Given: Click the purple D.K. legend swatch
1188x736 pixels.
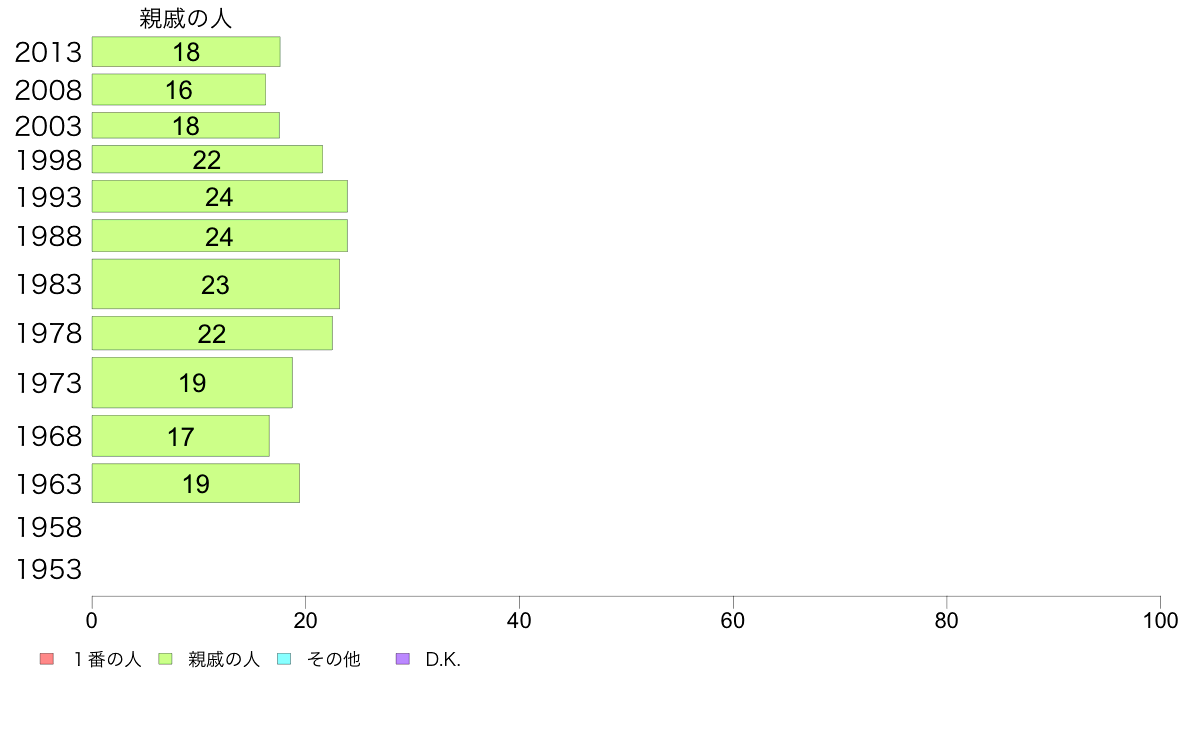Looking at the screenshot, I should coord(403,659).
